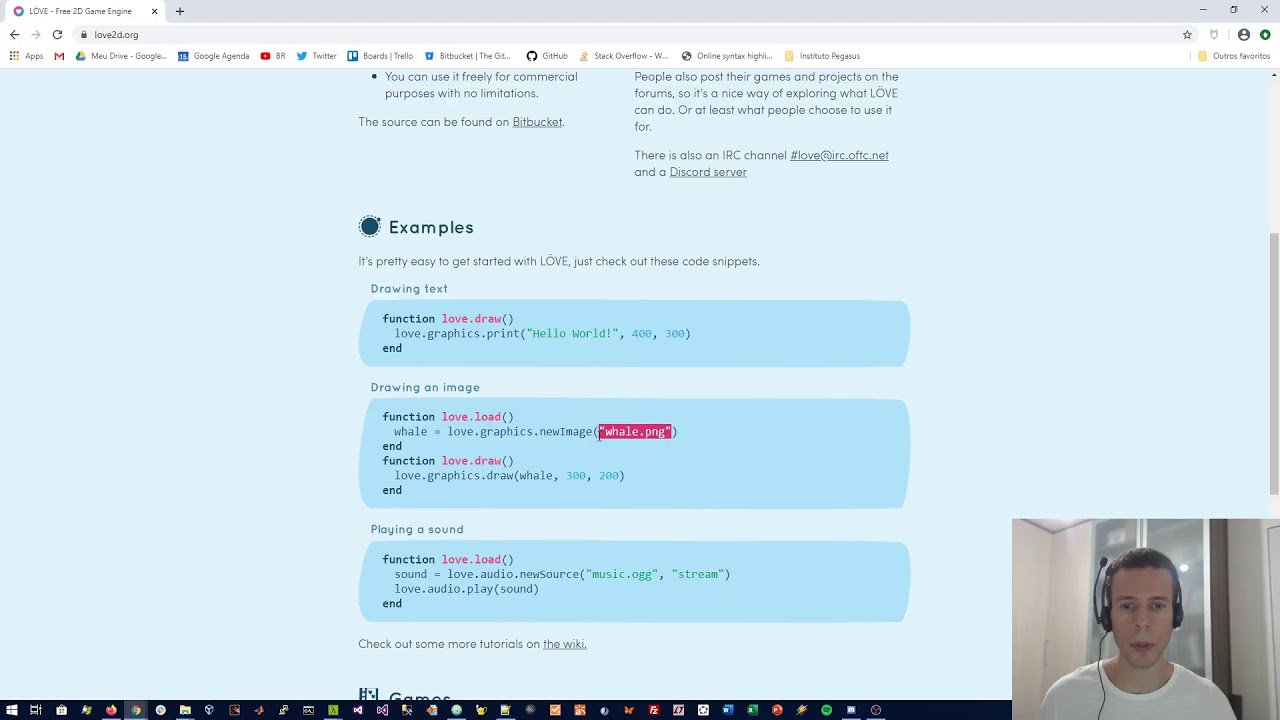1280x720 pixels.
Task: Expand the Instituto Pegasus bookmark folder
Action: coord(822,56)
